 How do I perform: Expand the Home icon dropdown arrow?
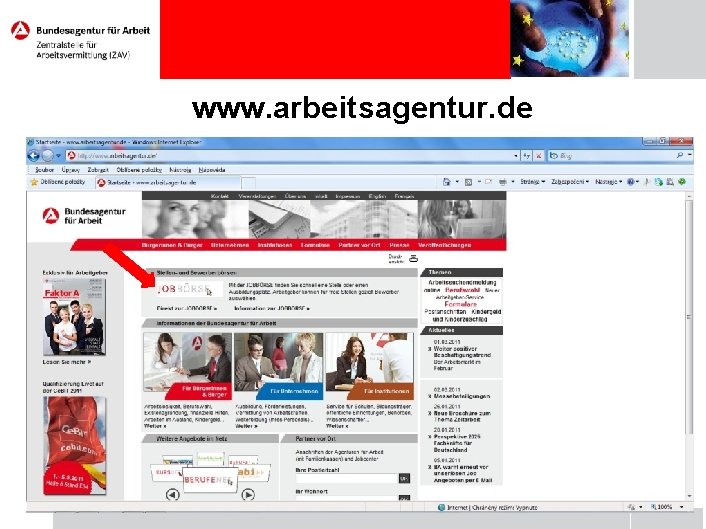[x=457, y=182]
